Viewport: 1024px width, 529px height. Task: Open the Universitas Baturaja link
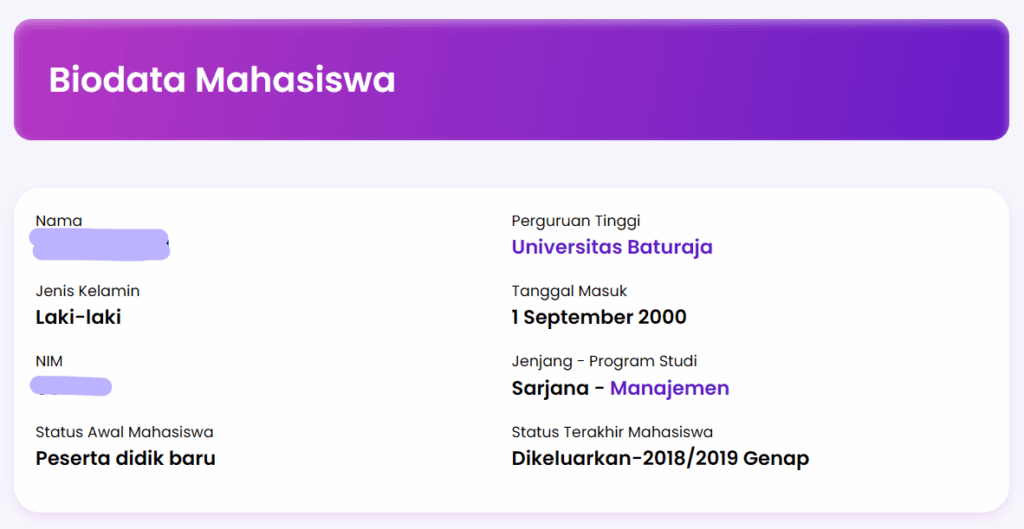[612, 247]
